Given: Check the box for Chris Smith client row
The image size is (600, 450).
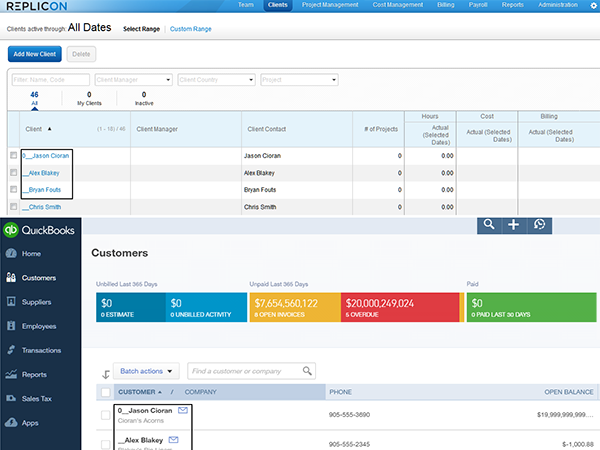Looking at the screenshot, I should (x=13, y=206).
